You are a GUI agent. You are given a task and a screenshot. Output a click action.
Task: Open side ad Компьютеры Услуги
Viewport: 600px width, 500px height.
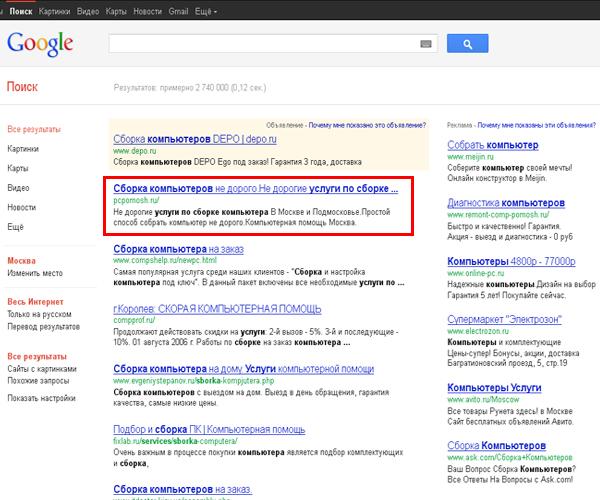click(494, 388)
